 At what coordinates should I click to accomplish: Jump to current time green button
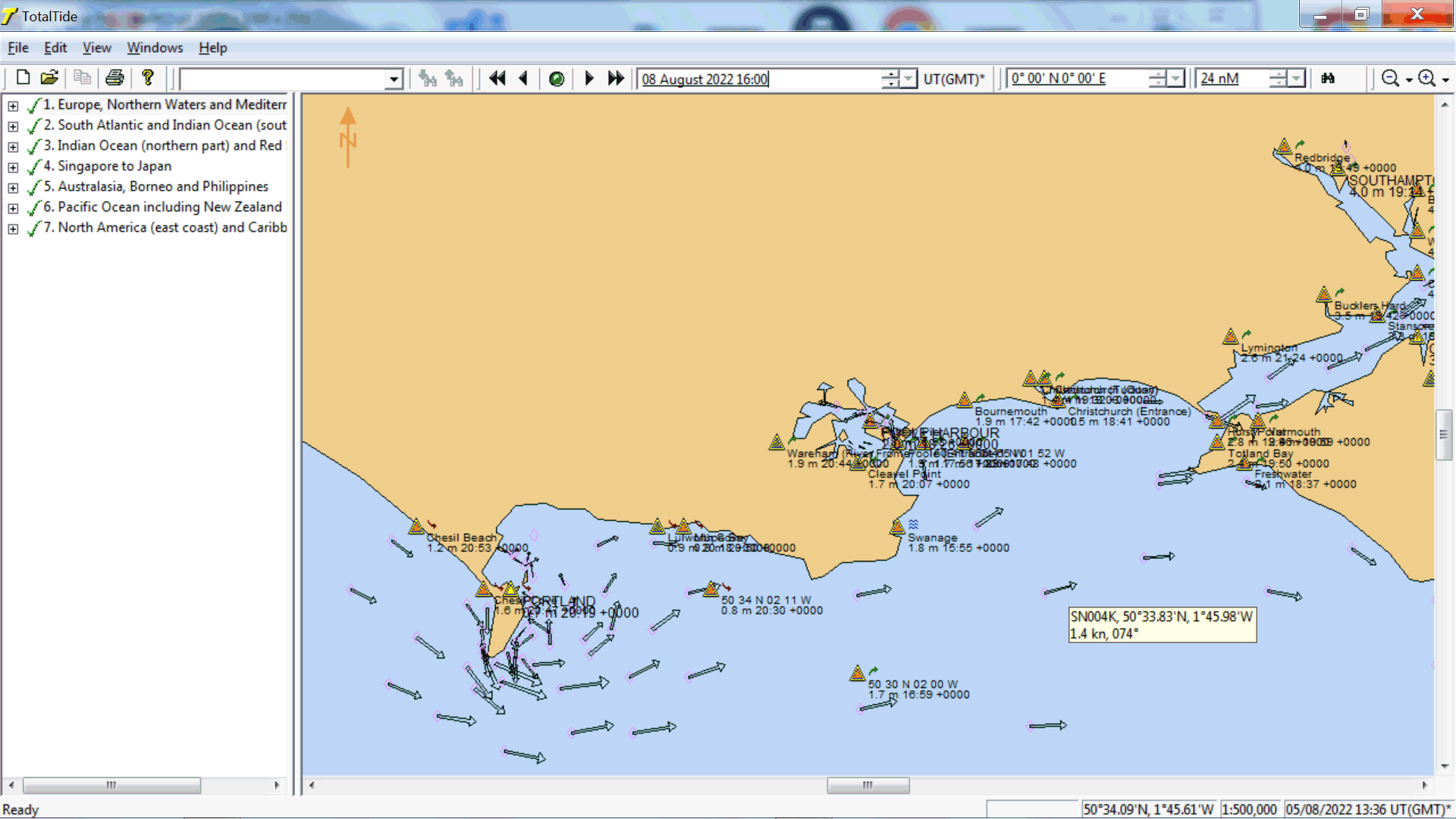pyautogui.click(x=556, y=79)
